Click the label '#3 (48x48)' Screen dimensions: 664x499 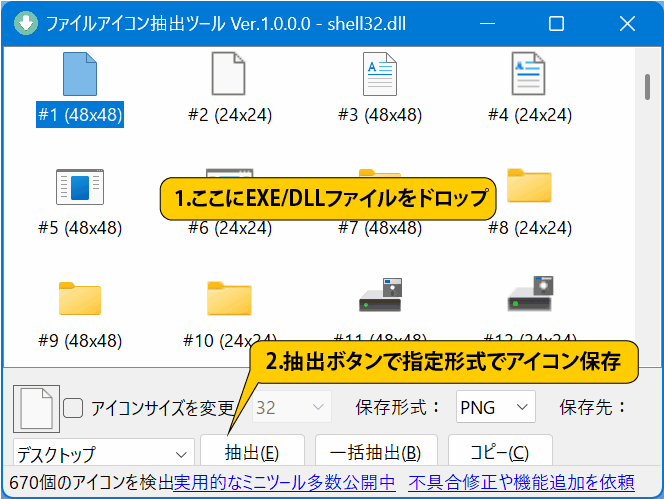click(x=380, y=115)
